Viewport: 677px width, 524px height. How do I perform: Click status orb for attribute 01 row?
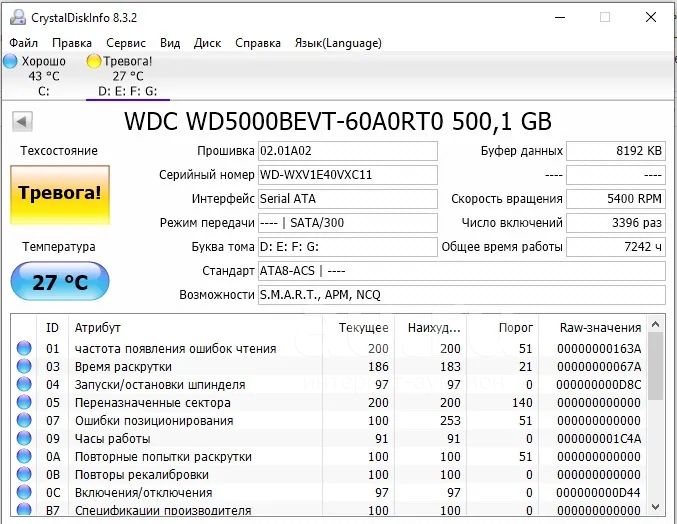[24, 348]
